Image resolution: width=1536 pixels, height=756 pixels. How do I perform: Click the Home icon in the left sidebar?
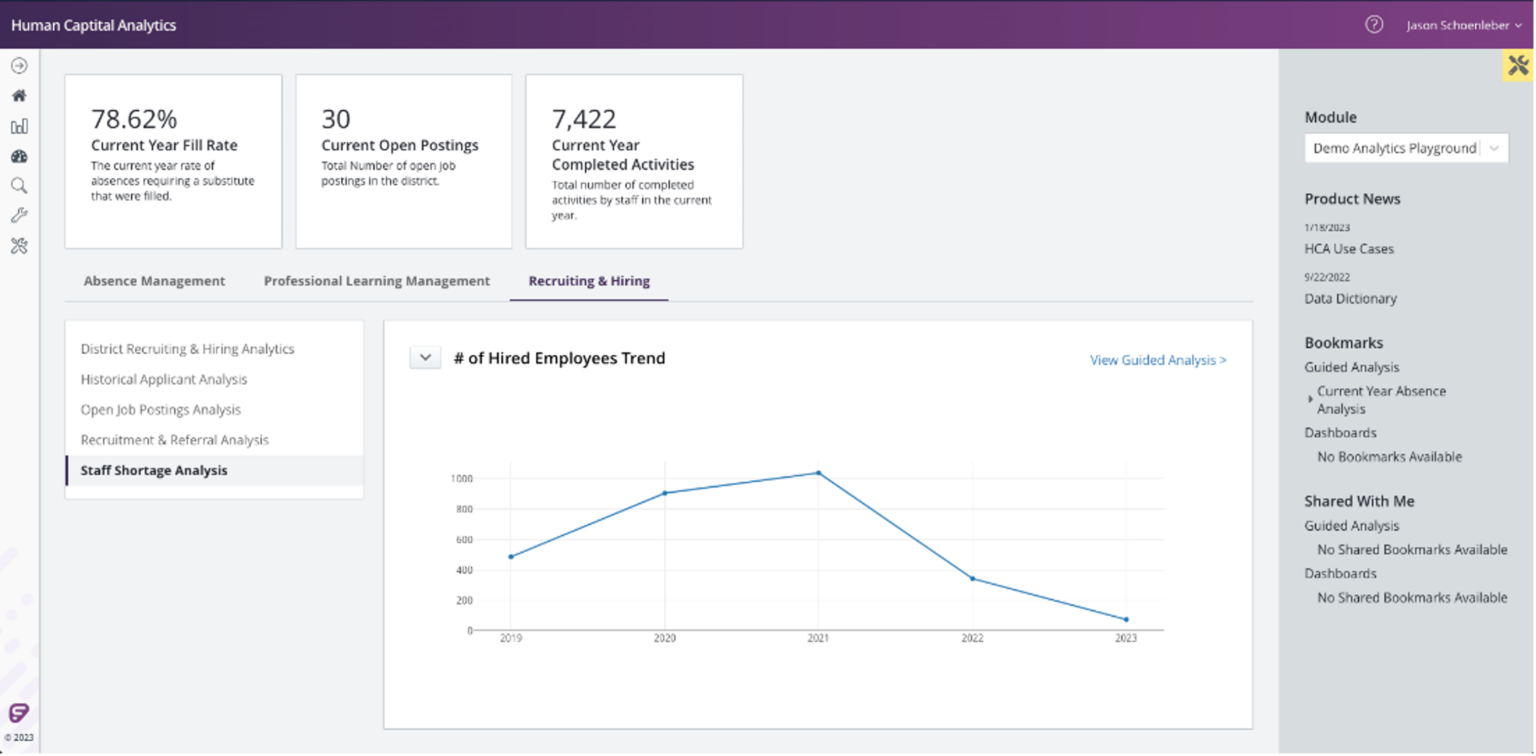point(18,95)
